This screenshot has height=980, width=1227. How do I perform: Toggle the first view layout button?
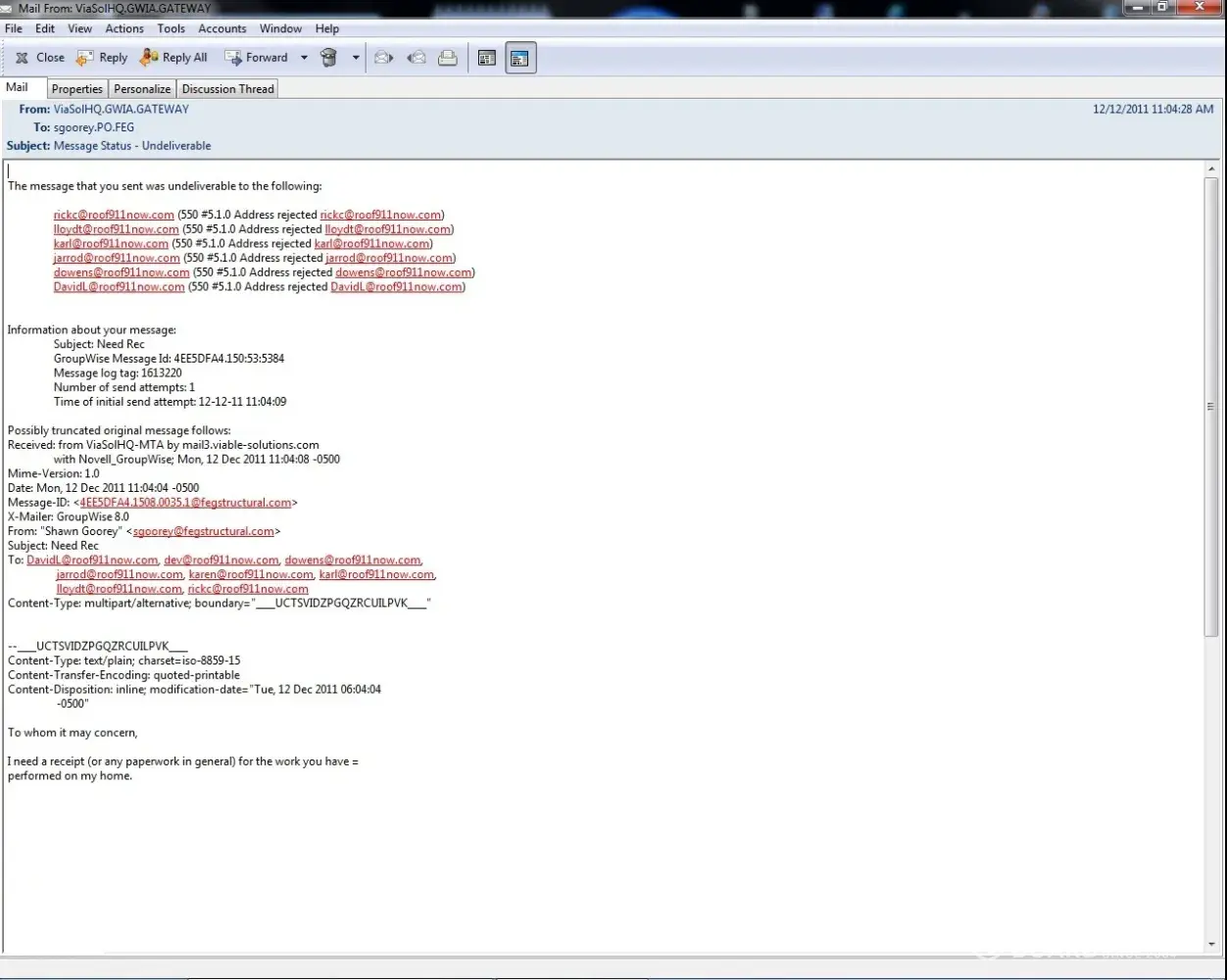(487, 59)
